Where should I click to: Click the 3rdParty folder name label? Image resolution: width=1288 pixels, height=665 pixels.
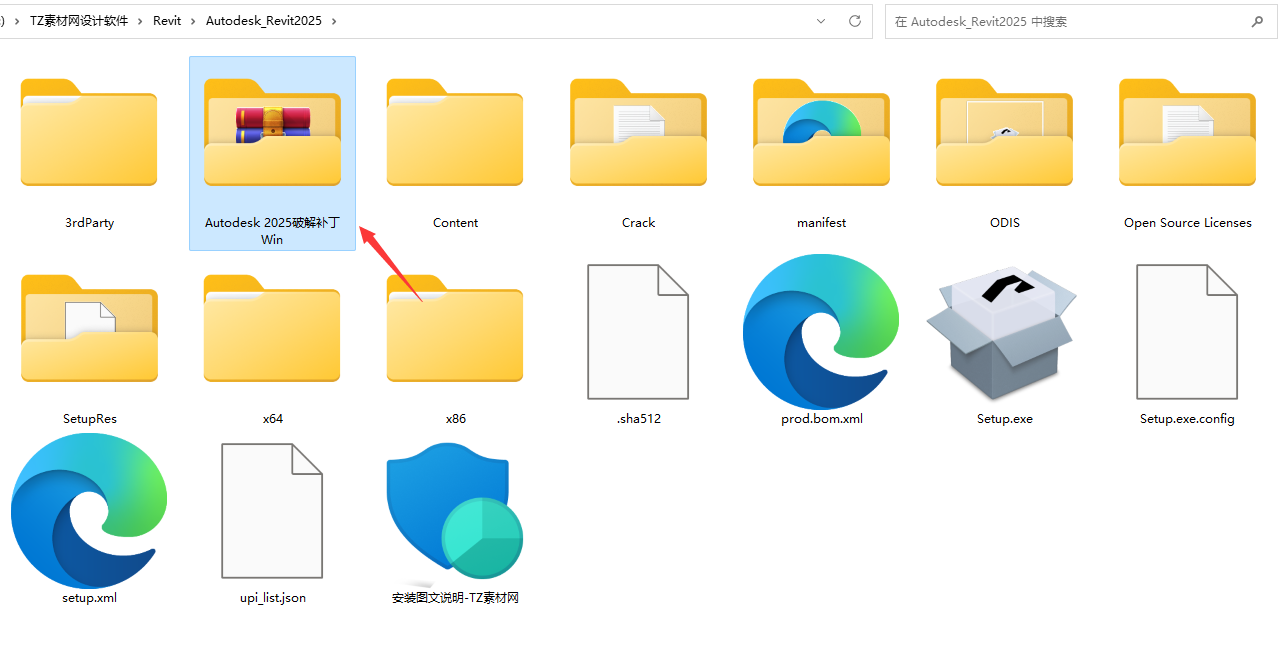(x=89, y=223)
